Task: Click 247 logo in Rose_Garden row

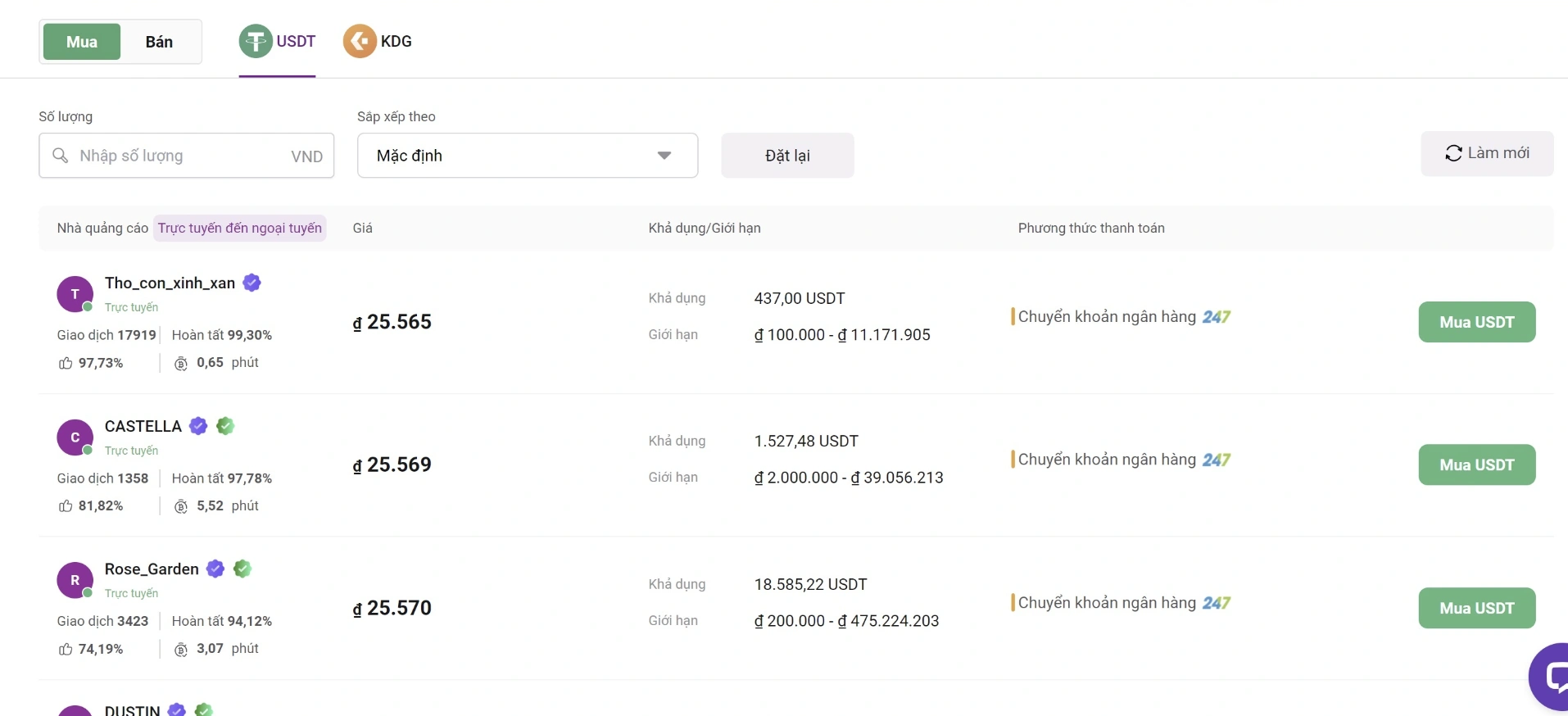Action: (x=1217, y=603)
